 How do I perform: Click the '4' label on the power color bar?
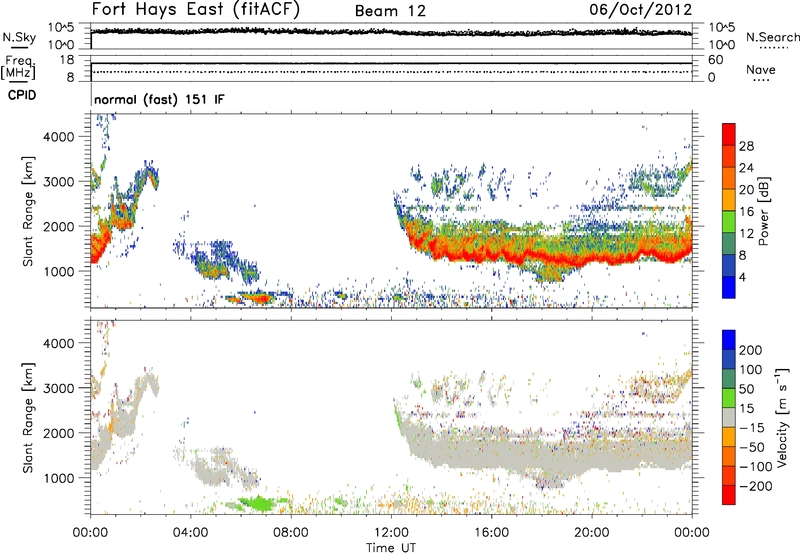[x=743, y=277]
